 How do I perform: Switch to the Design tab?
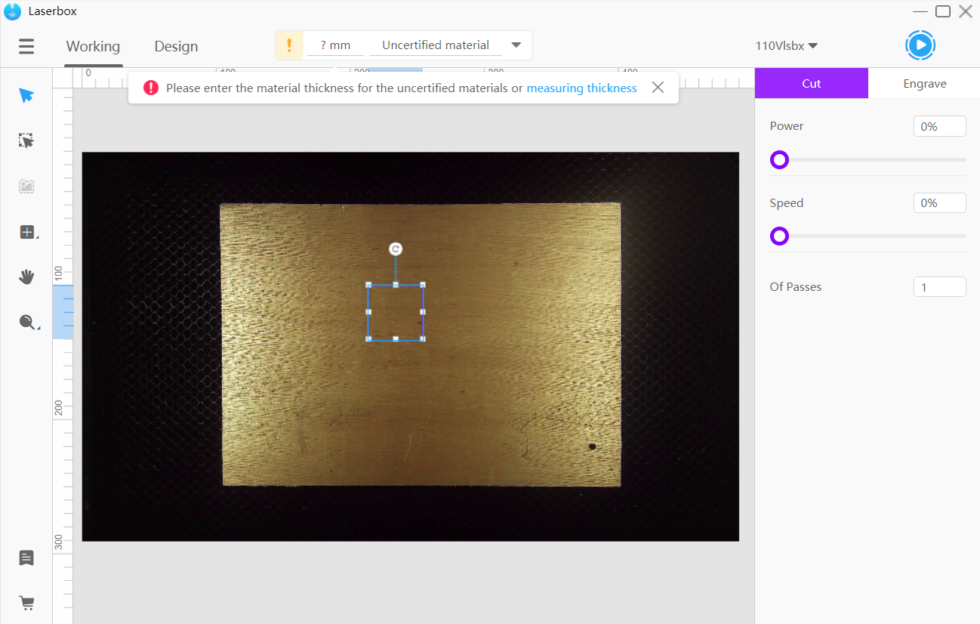(176, 46)
